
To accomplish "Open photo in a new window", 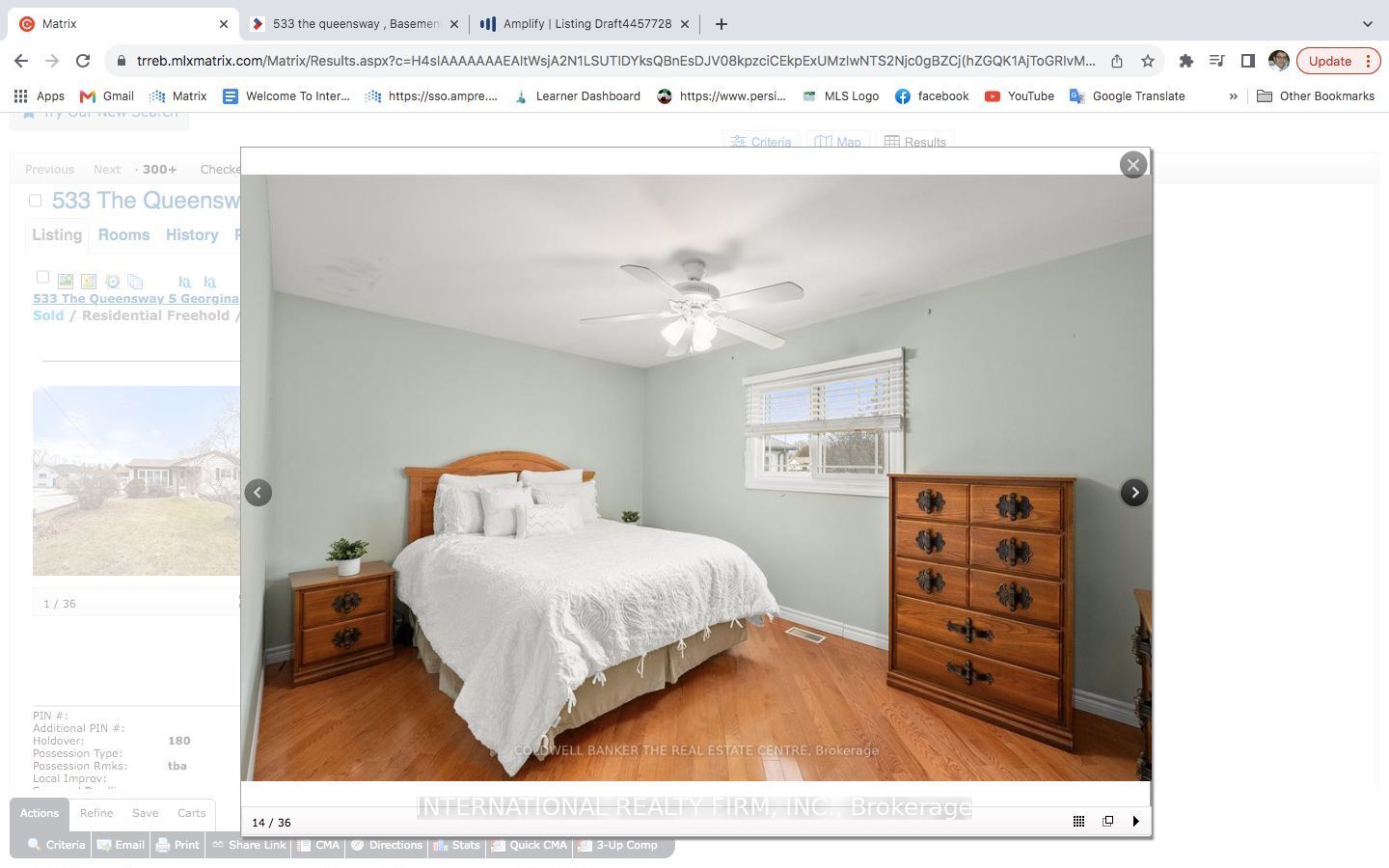I will 1107,822.
